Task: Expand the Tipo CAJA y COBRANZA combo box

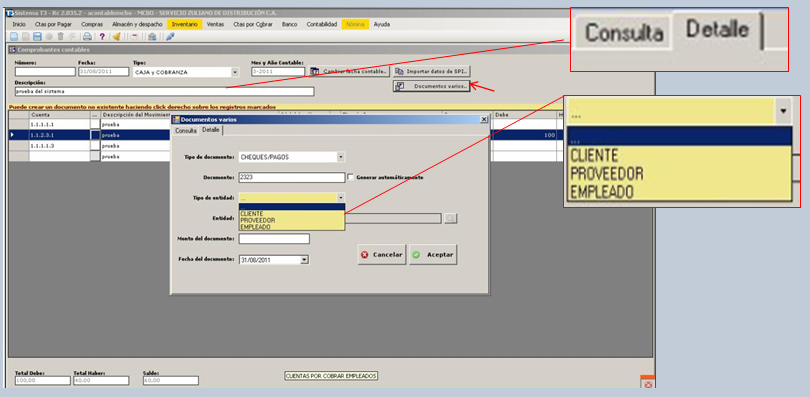Action: (235, 72)
